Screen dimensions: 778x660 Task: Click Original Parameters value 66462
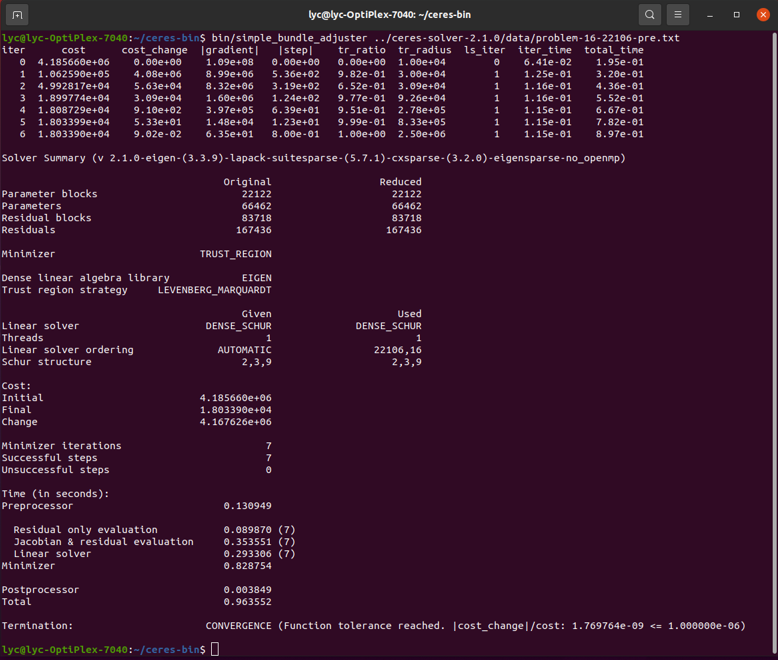click(x=257, y=206)
